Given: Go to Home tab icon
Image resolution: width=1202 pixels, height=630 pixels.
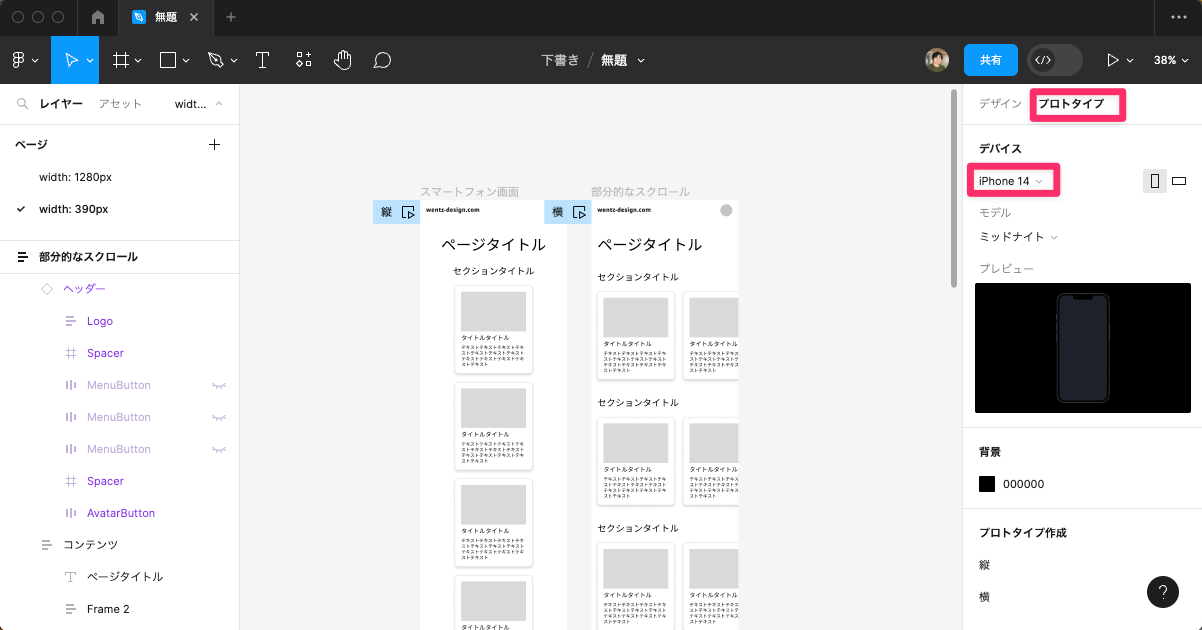Looking at the screenshot, I should [98, 17].
